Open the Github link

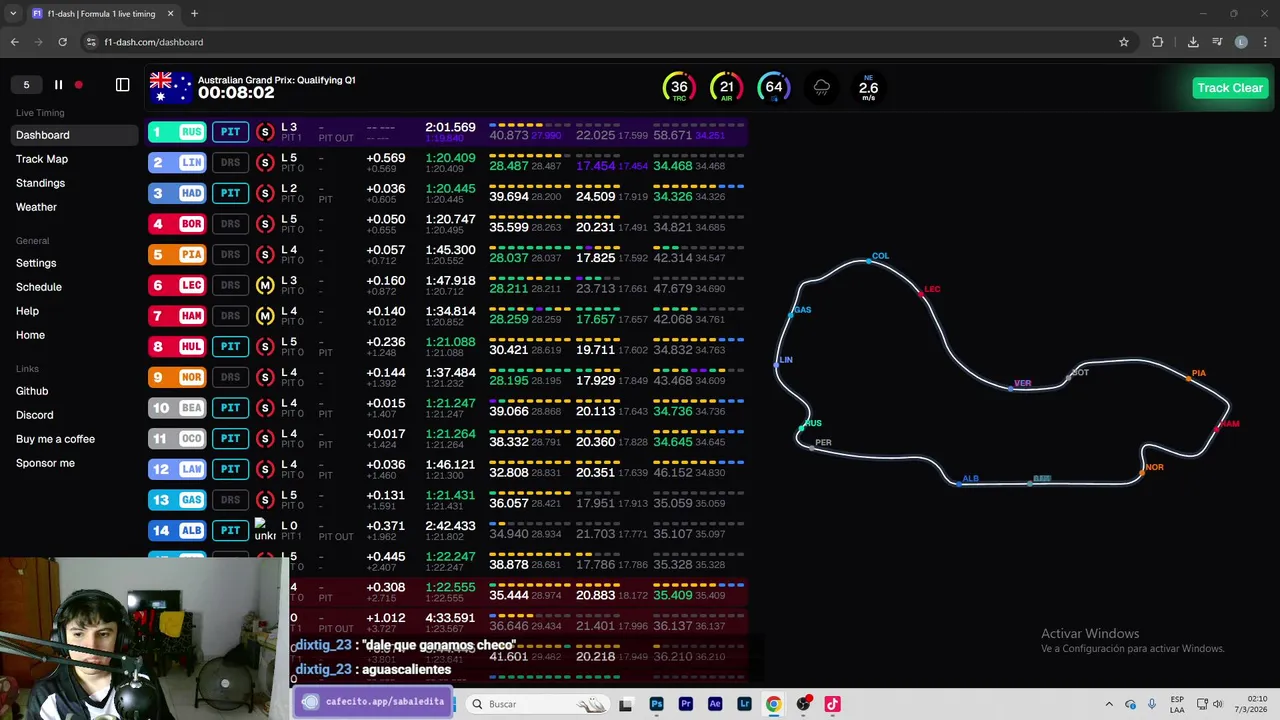[32, 391]
